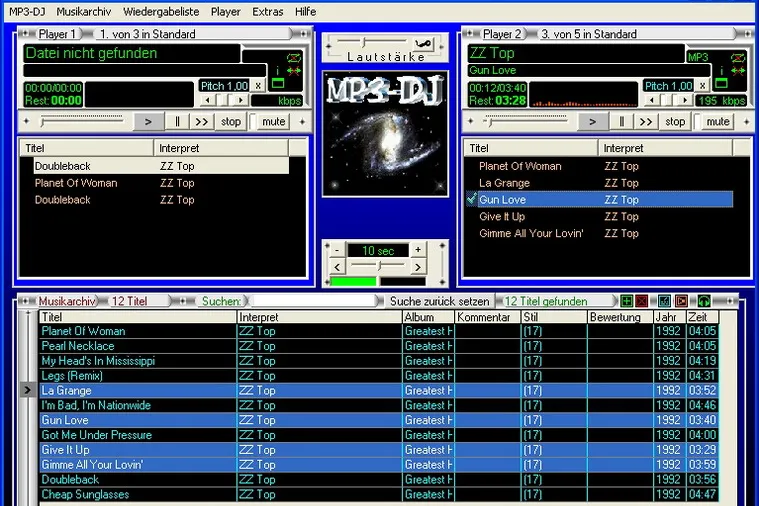This screenshot has height=506, width=759.
Task: Stop Player 1
Action: coord(231,122)
